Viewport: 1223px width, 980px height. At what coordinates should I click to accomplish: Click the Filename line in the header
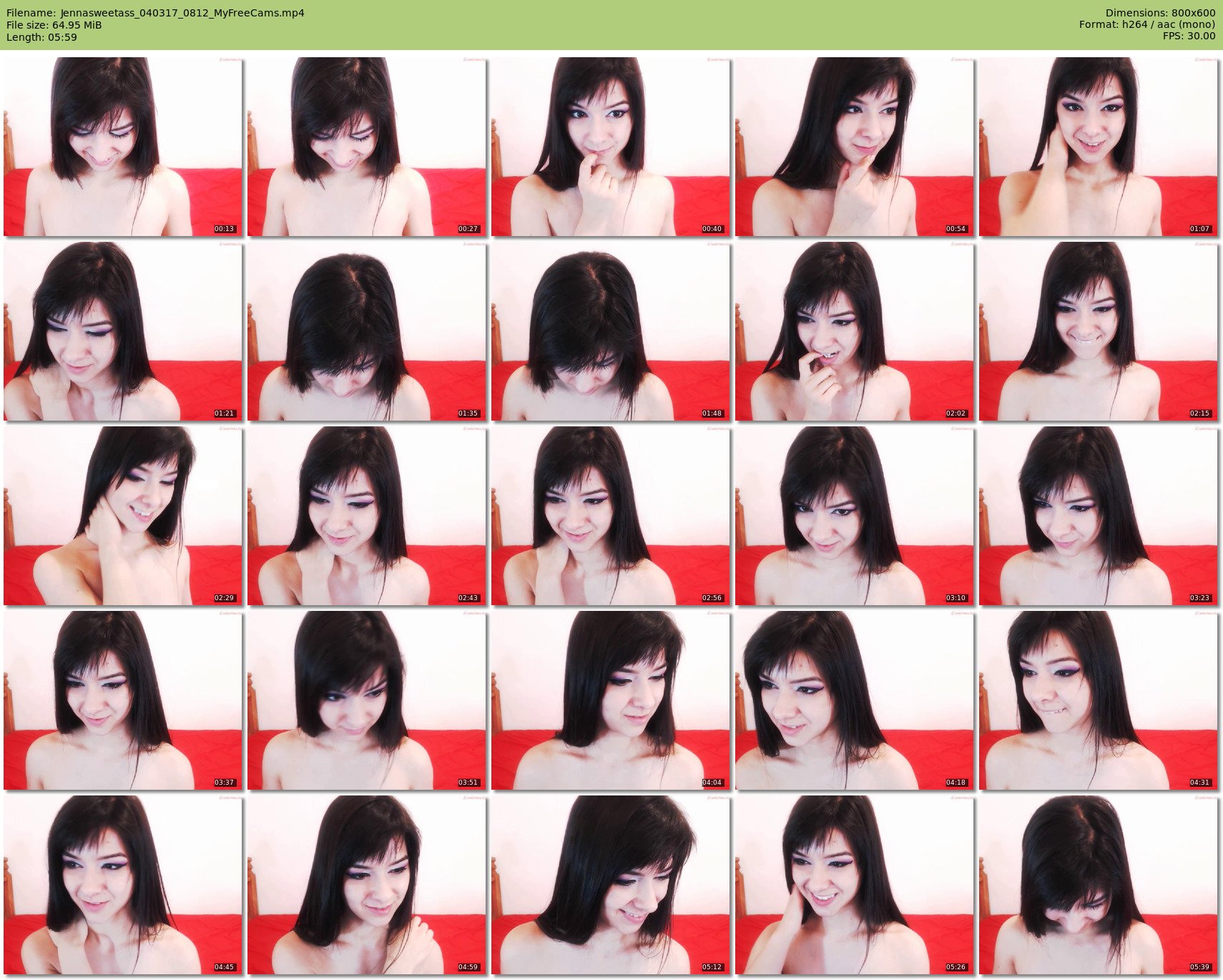155,13
